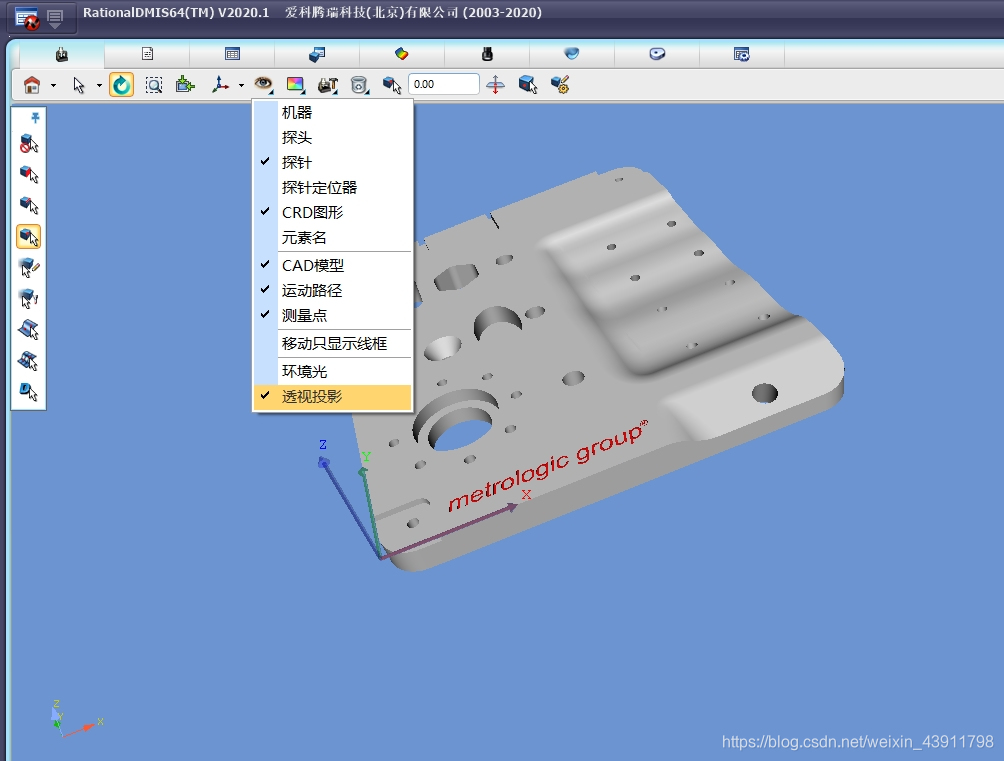Select the pointer cursor tool
Image resolution: width=1004 pixels, height=761 pixels.
point(79,85)
